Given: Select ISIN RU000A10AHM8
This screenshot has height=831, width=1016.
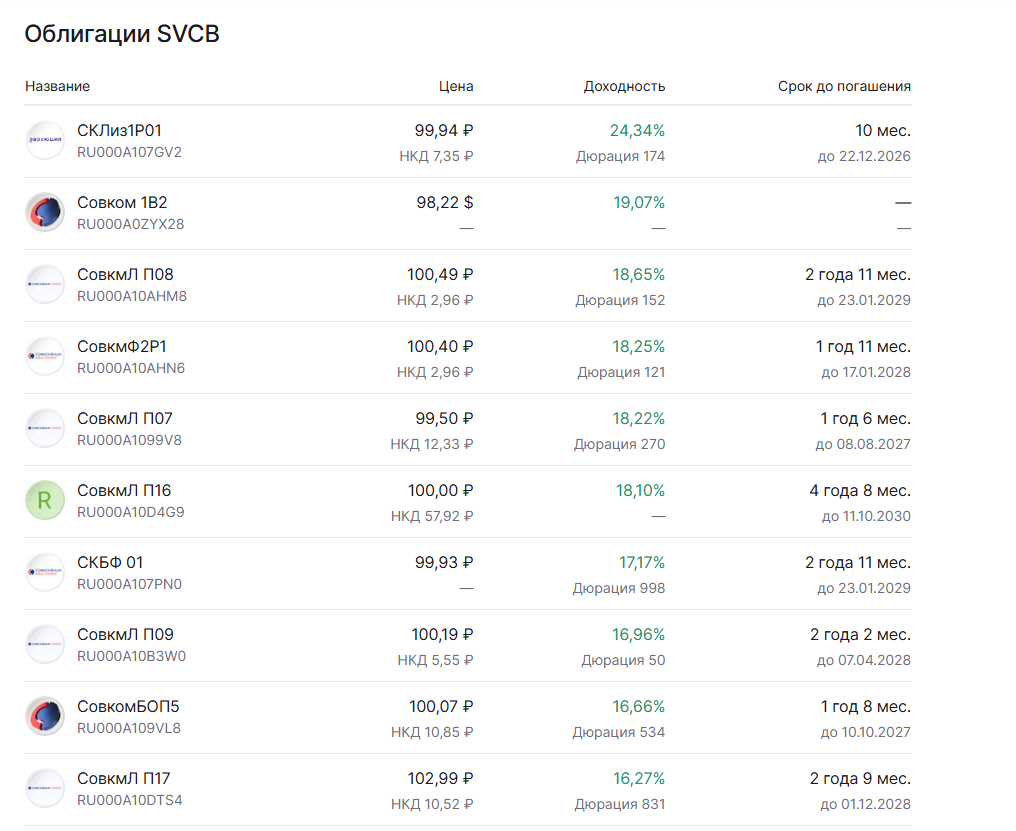Looking at the screenshot, I should pyautogui.click(x=132, y=296).
